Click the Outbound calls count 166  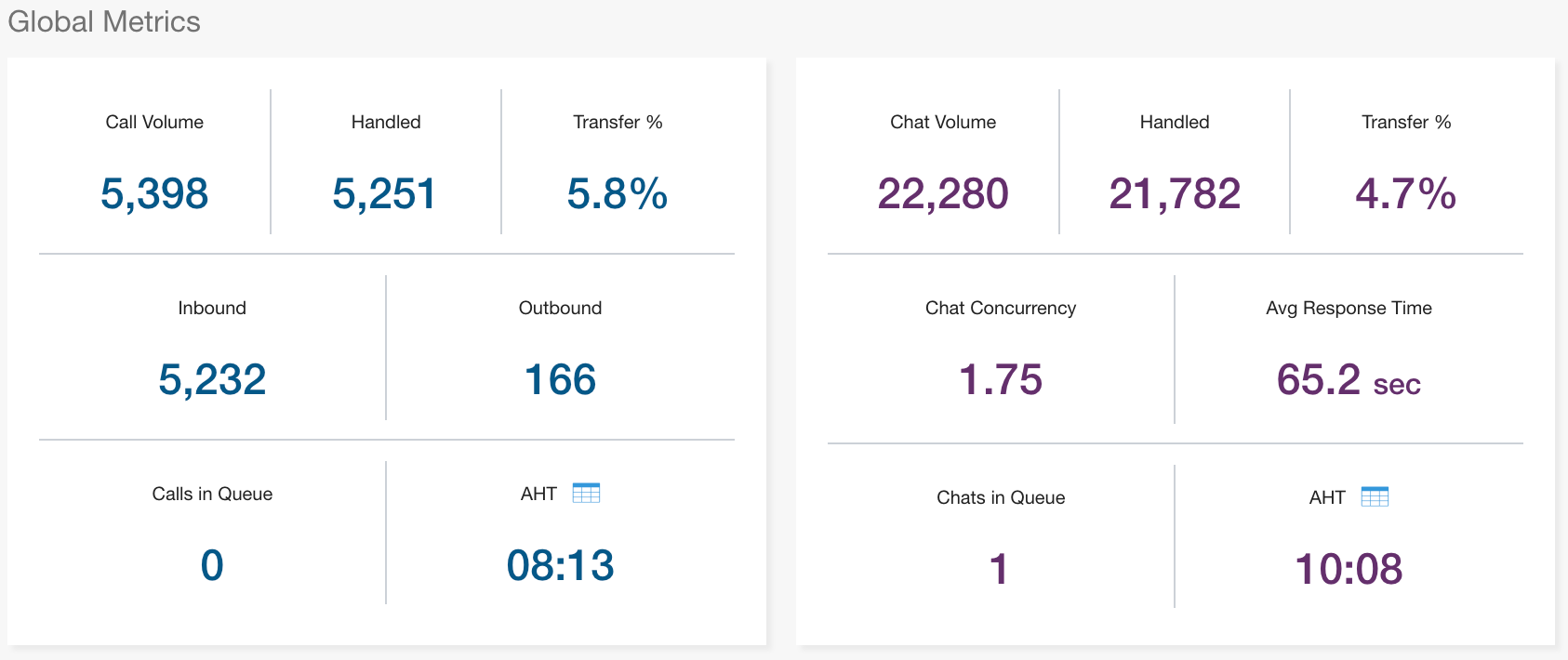(560, 379)
